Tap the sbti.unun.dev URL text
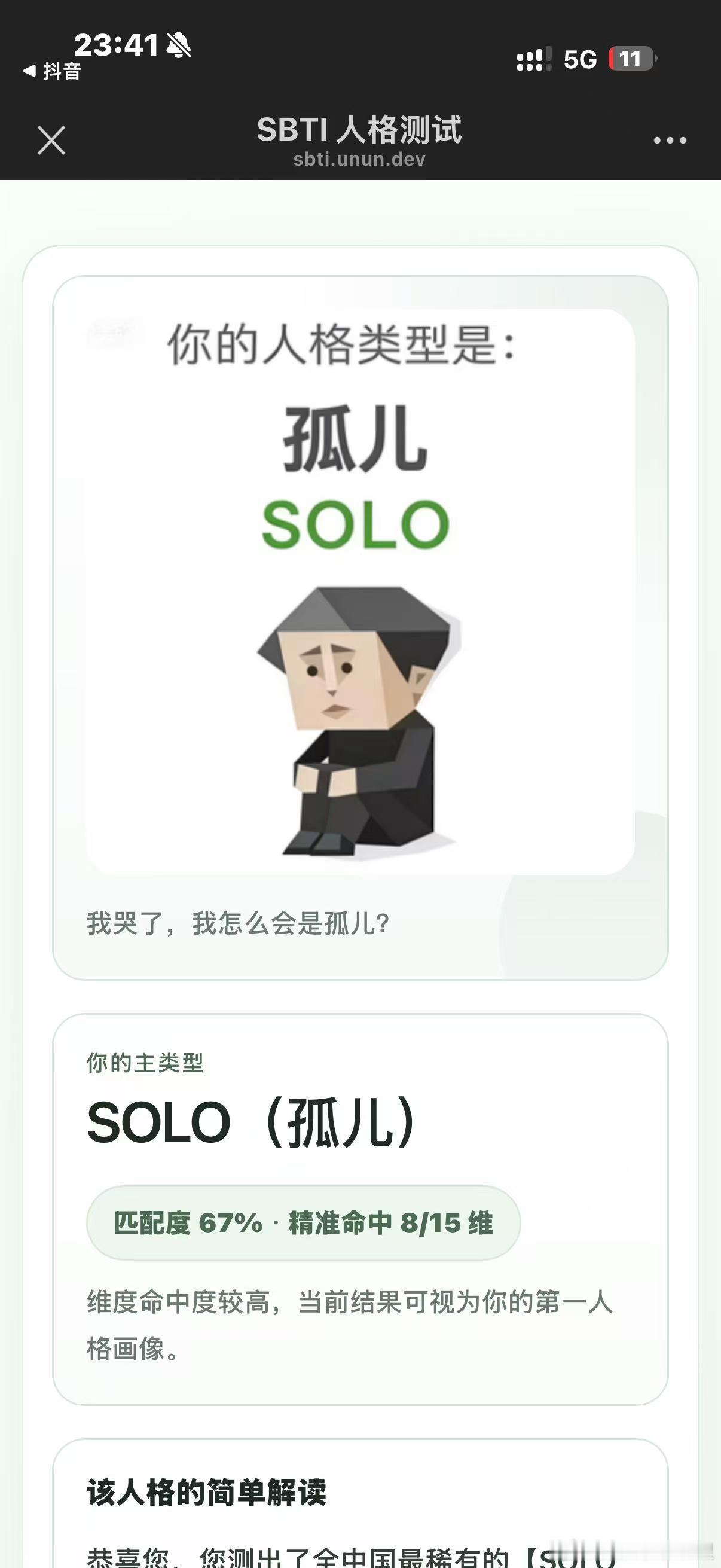 point(359,160)
